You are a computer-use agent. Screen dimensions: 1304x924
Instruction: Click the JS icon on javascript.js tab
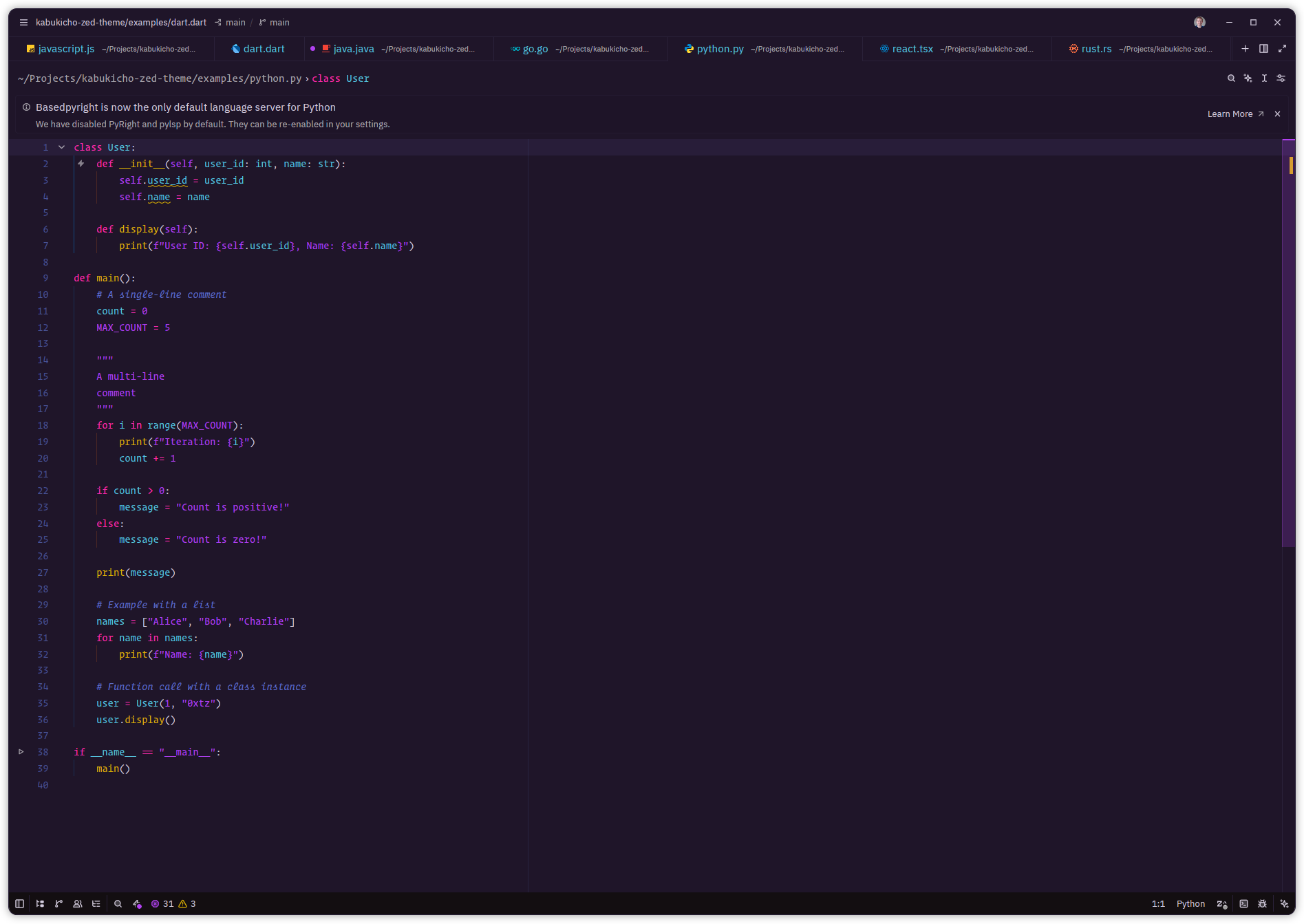click(30, 49)
